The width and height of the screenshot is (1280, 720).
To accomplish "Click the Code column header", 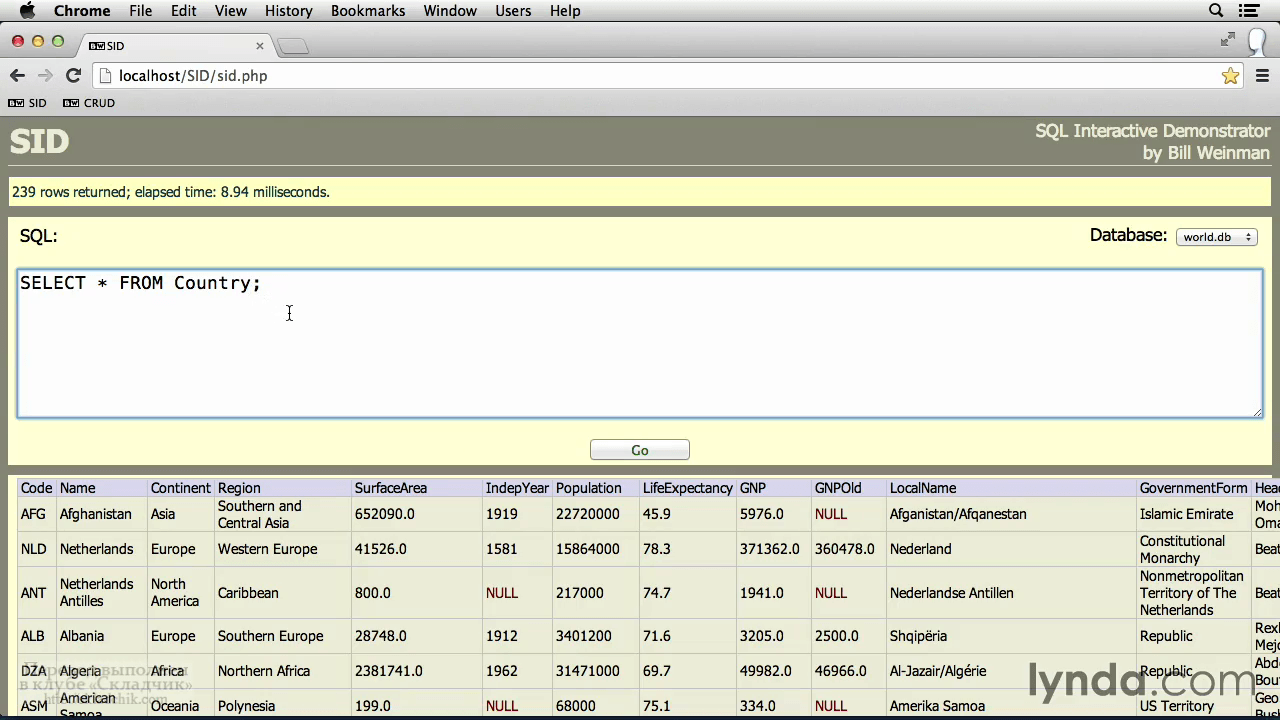I will (36, 488).
